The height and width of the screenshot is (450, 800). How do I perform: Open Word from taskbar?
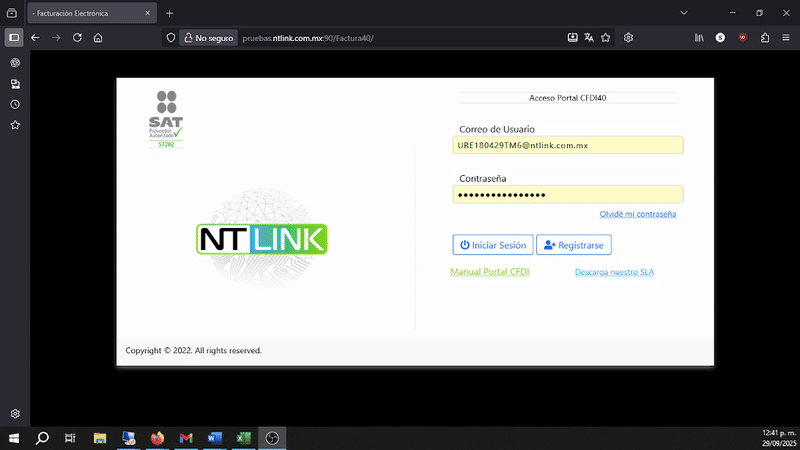214,438
